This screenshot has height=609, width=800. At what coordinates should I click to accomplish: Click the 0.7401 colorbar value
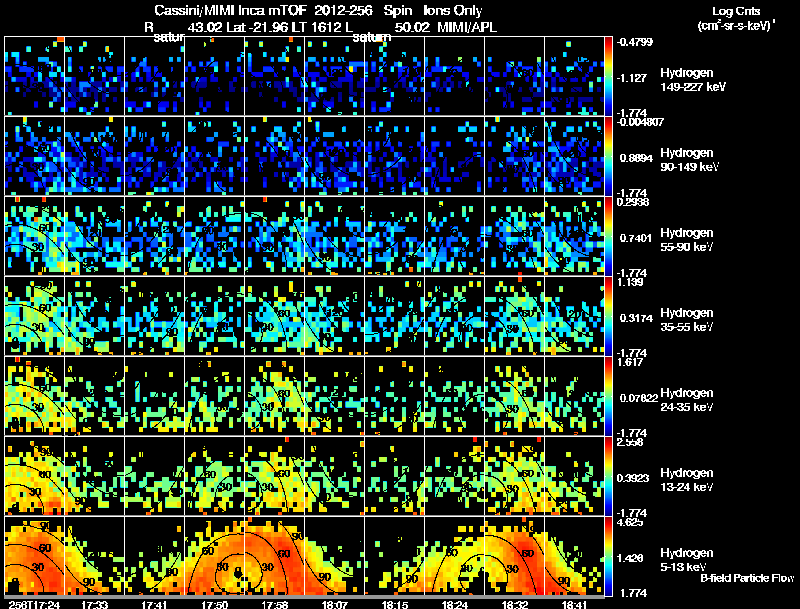(636, 238)
